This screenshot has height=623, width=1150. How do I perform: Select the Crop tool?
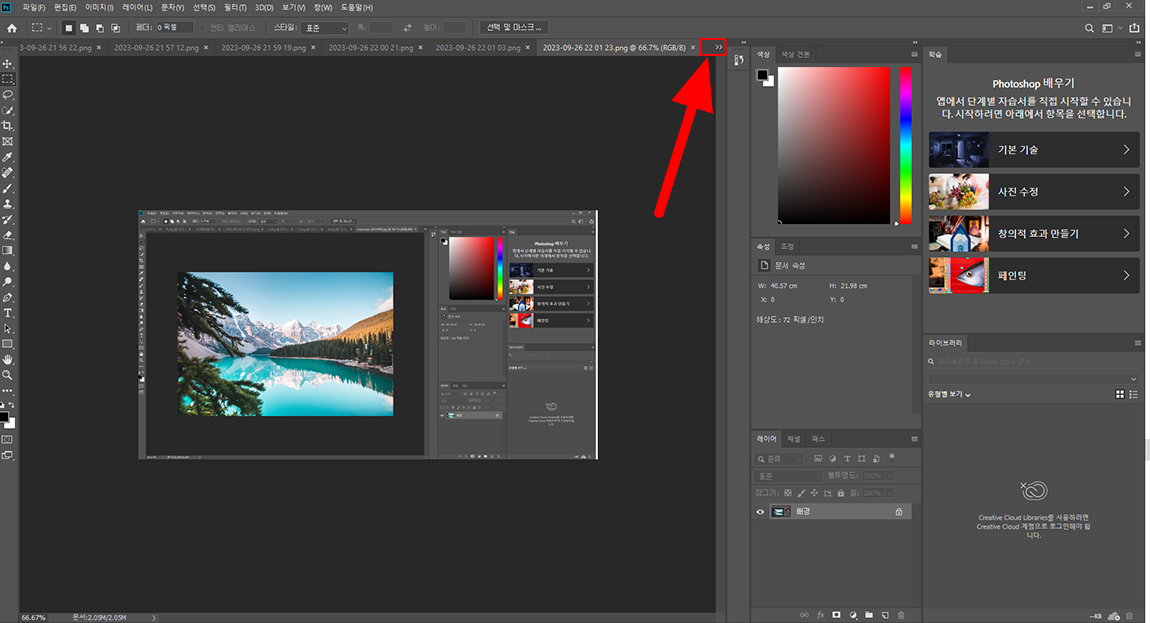click(x=7, y=126)
